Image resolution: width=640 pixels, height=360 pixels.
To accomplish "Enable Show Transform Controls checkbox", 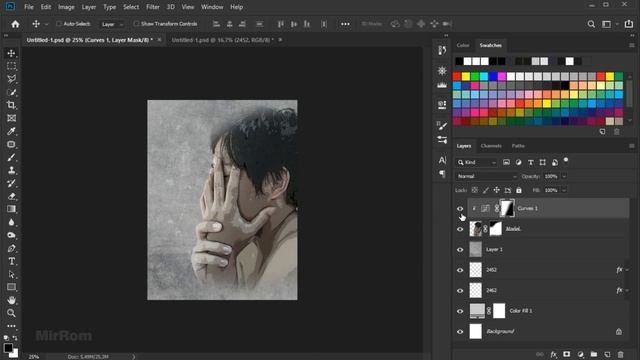I will [x=136, y=24].
